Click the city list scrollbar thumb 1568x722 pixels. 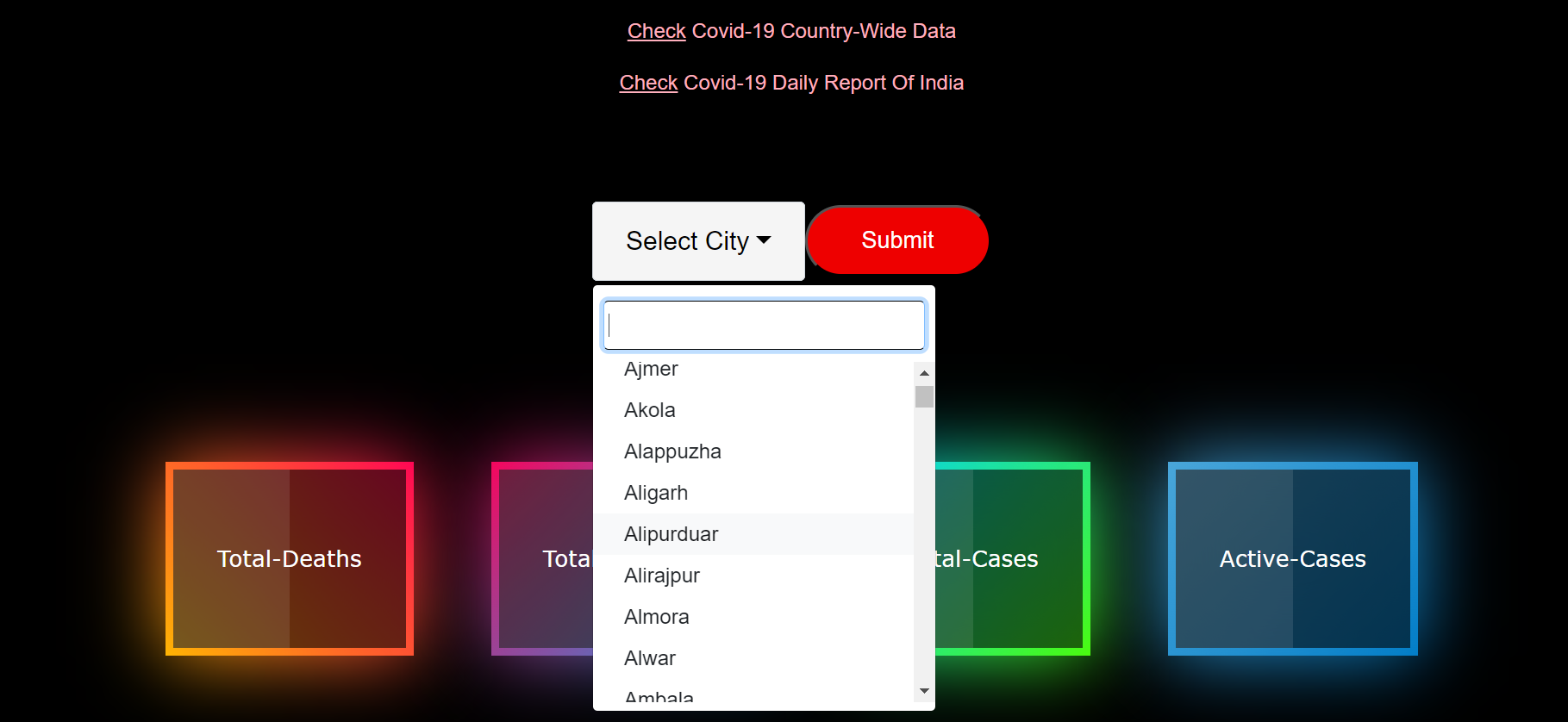click(924, 397)
